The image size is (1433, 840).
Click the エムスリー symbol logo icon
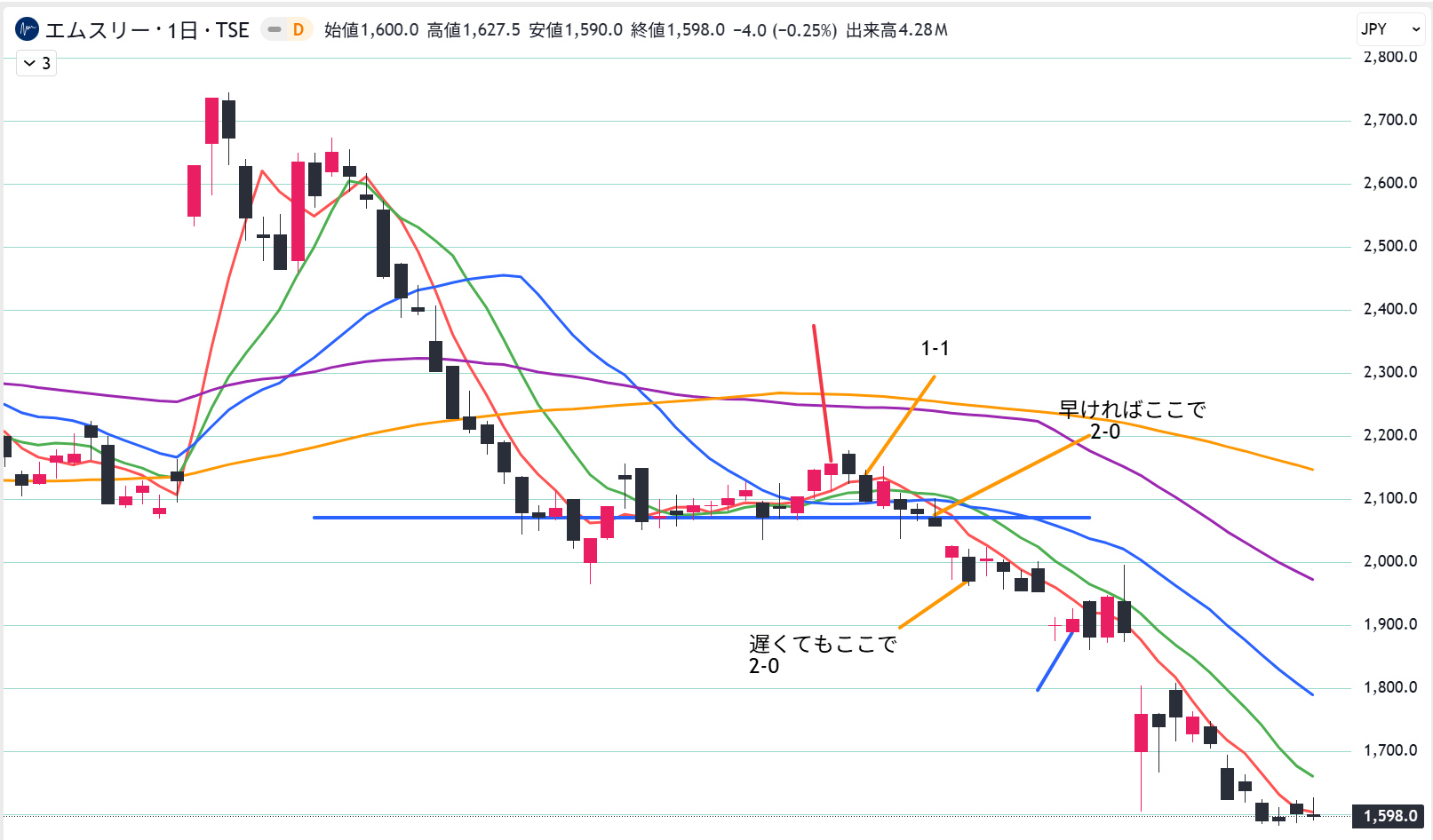tap(28, 30)
